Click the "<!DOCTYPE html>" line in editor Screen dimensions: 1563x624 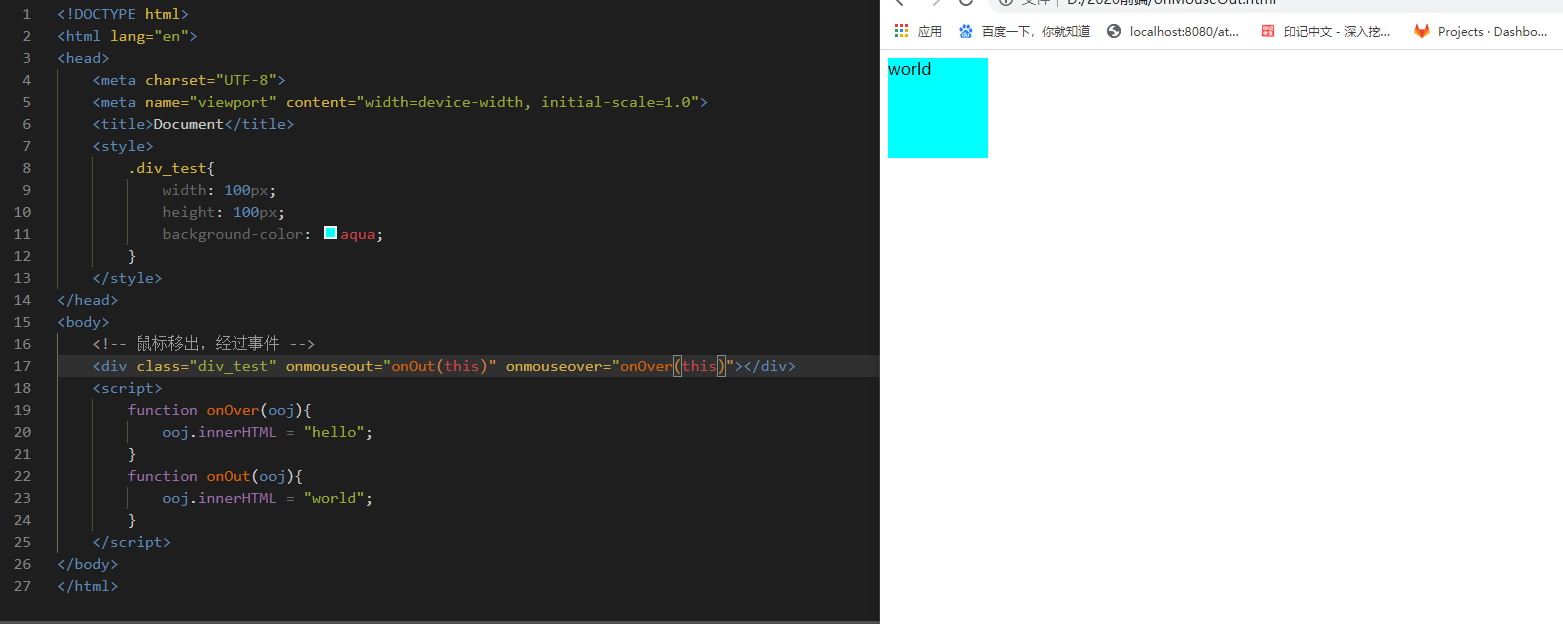(x=123, y=14)
